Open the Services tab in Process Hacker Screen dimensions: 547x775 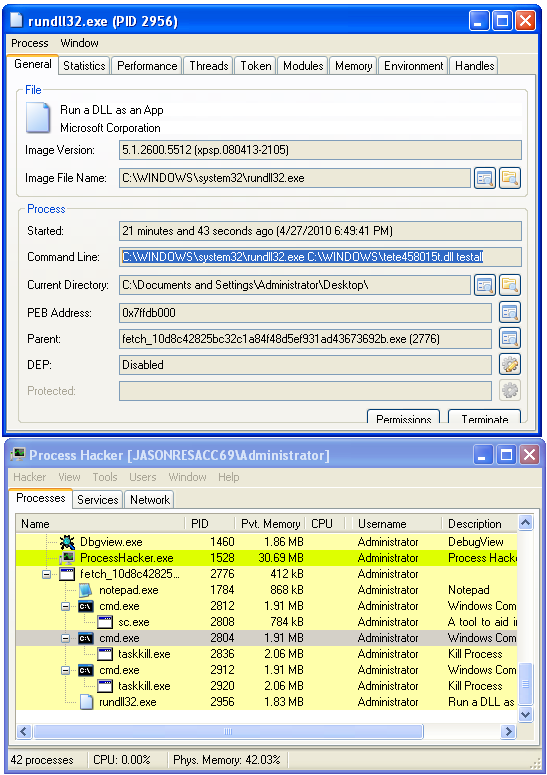[98, 500]
